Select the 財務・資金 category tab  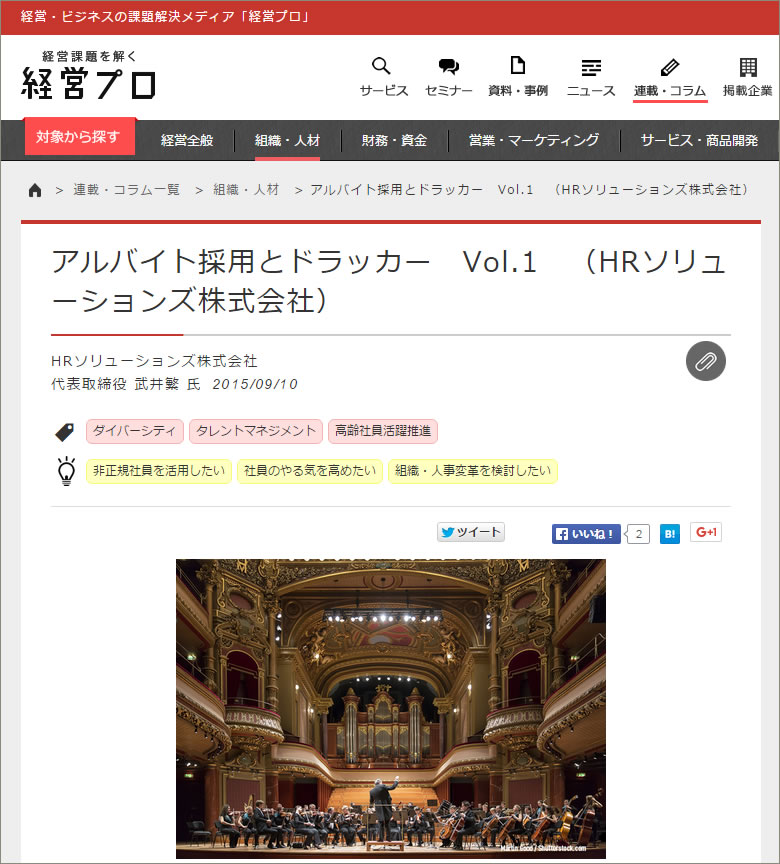click(x=394, y=141)
